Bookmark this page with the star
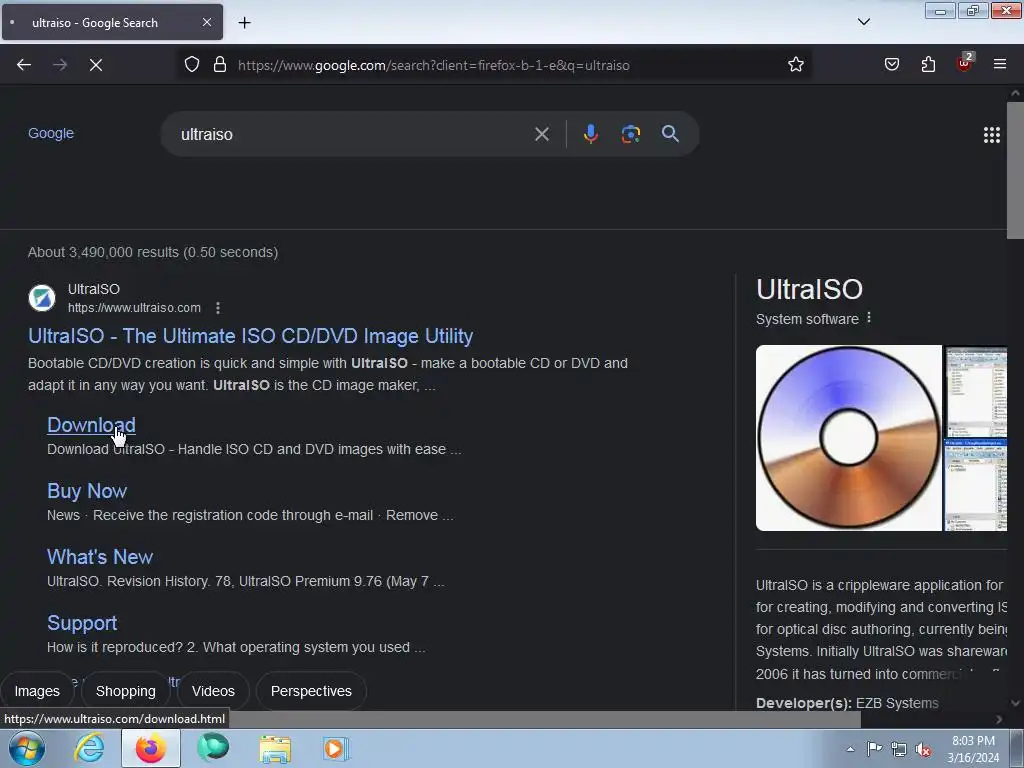 click(795, 65)
